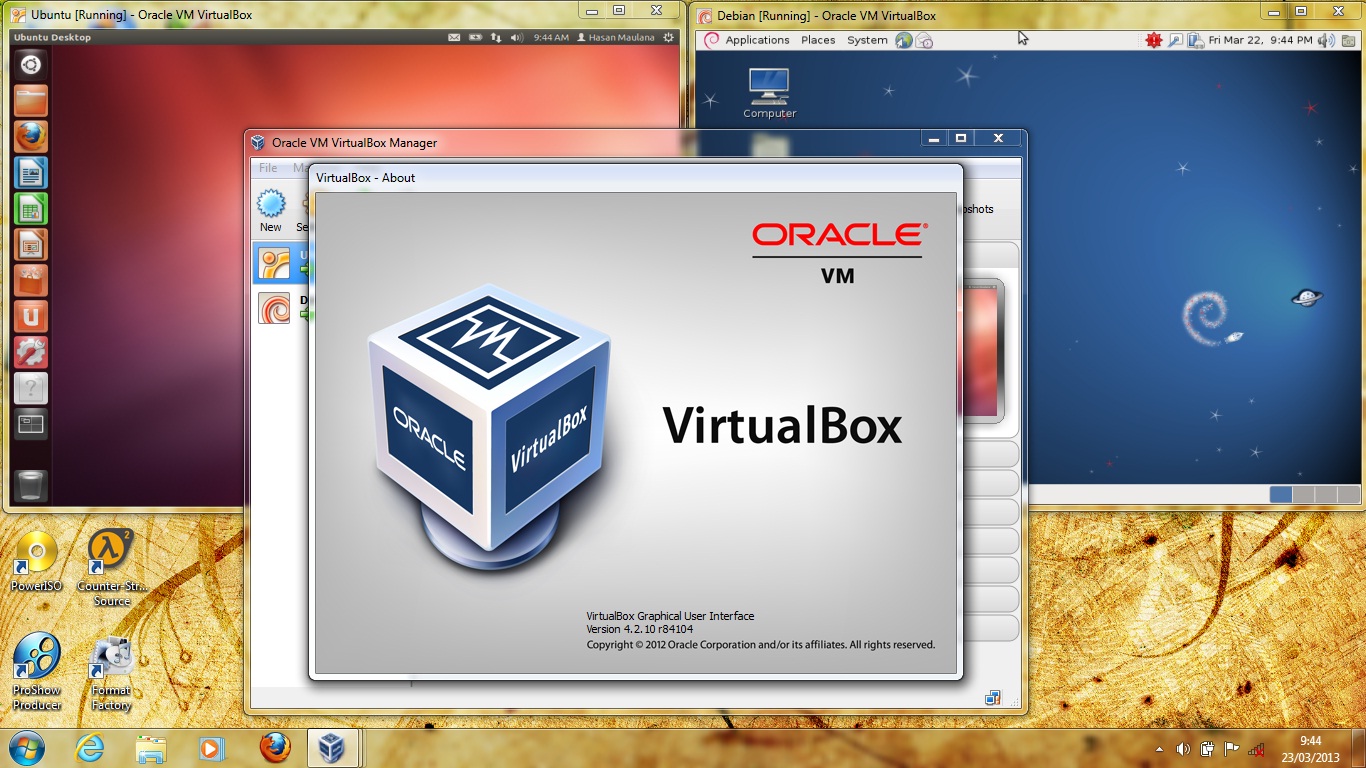The height and width of the screenshot is (768, 1366).
Task: Select the Debian VM in the VirtualBox Manager list
Action: 281,308
